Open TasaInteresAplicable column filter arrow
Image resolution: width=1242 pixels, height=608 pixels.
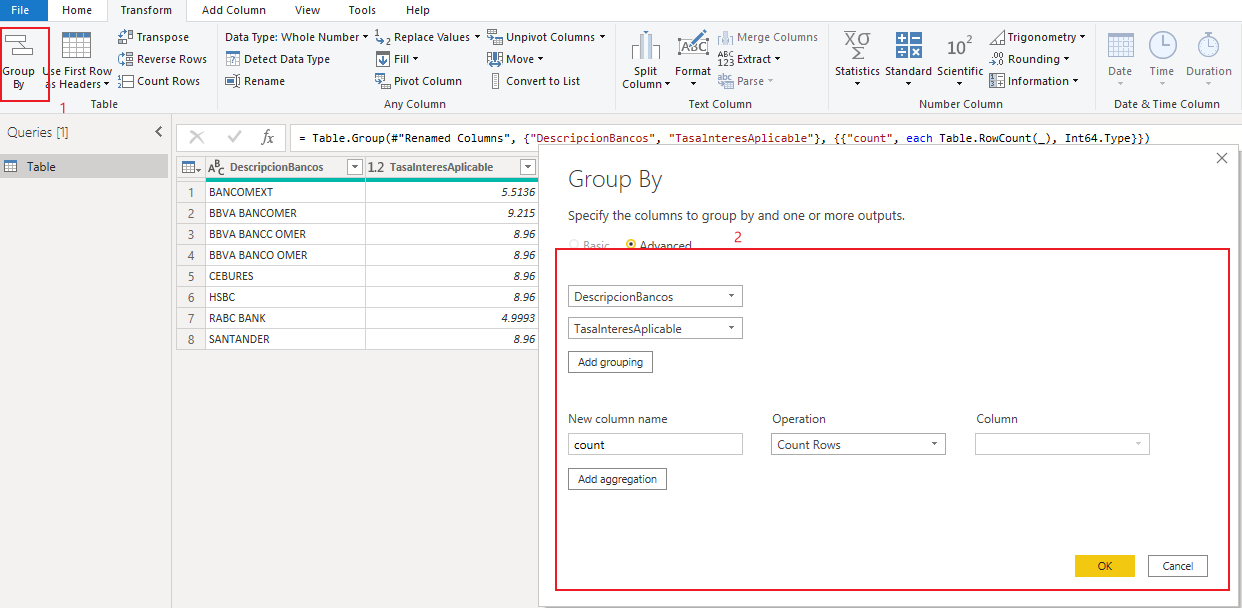(x=529, y=167)
